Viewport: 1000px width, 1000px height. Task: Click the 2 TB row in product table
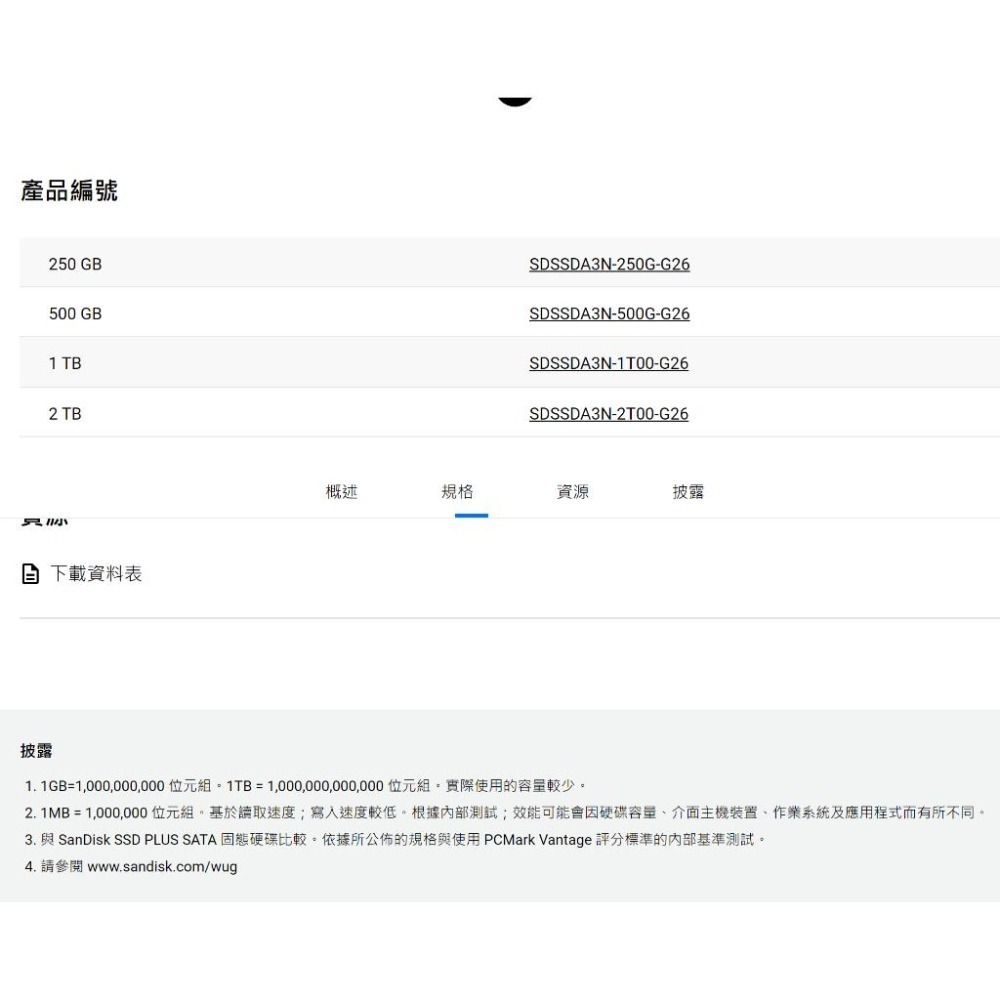tap(64, 413)
